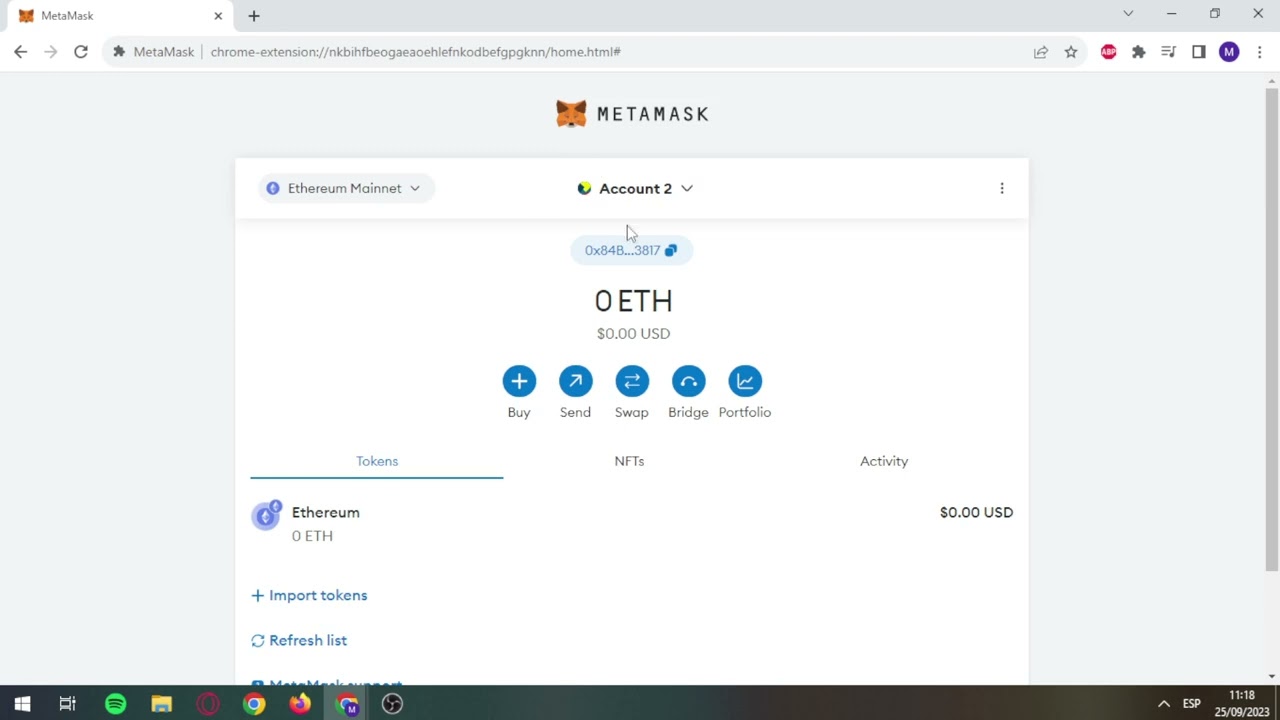Open the media control toolbar icon
1280x720 pixels.
coord(1168,52)
